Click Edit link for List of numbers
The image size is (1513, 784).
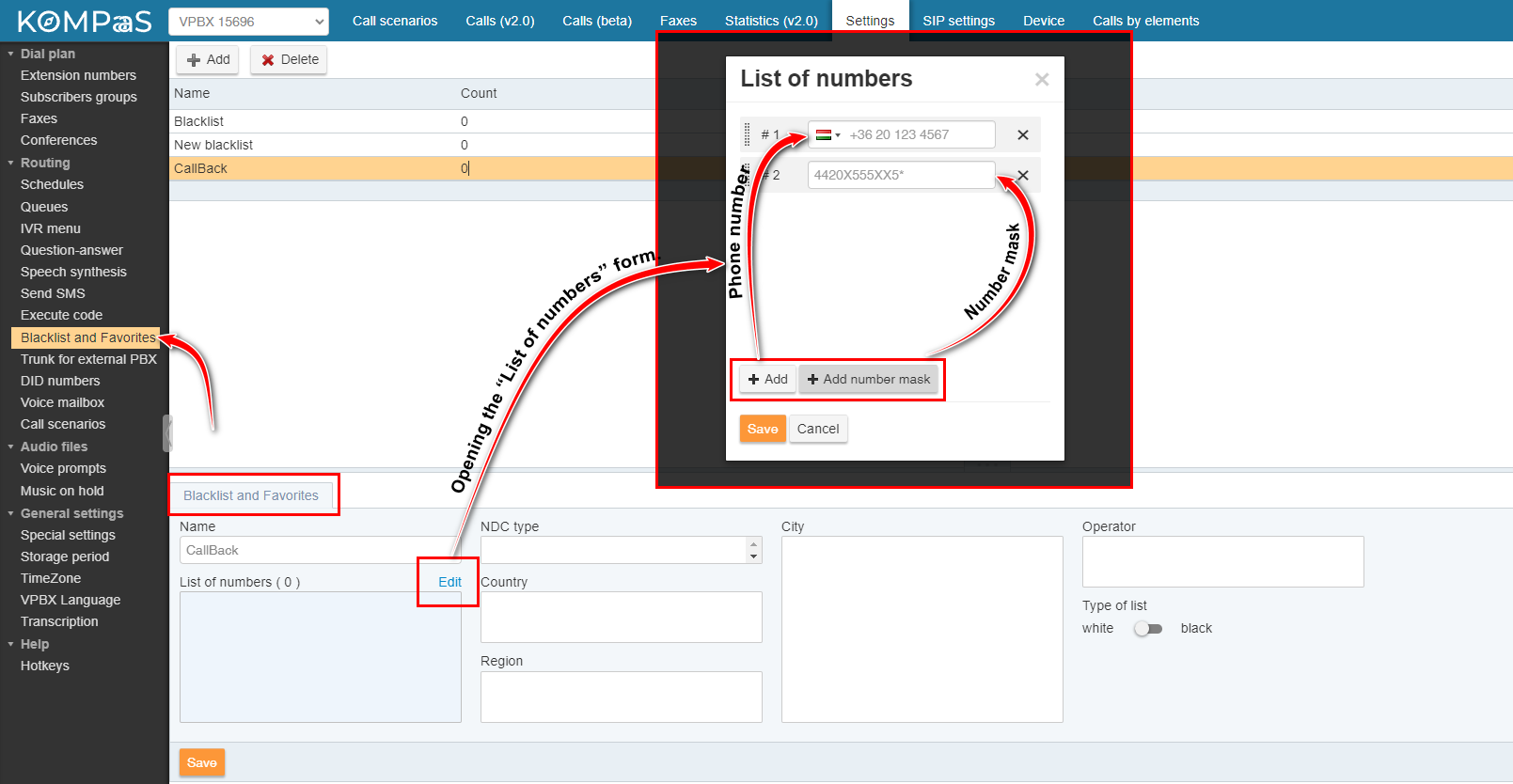[x=449, y=582]
